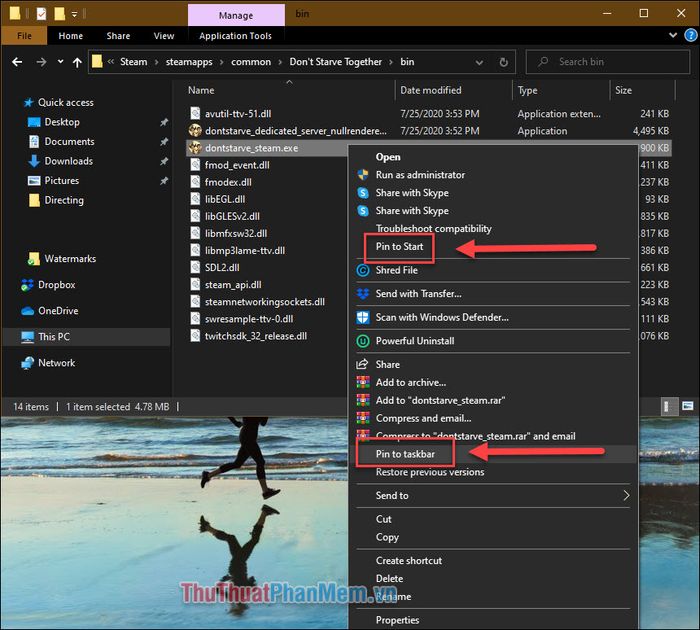Click the first Share with Skype entry
The image size is (700, 630).
click(x=412, y=192)
